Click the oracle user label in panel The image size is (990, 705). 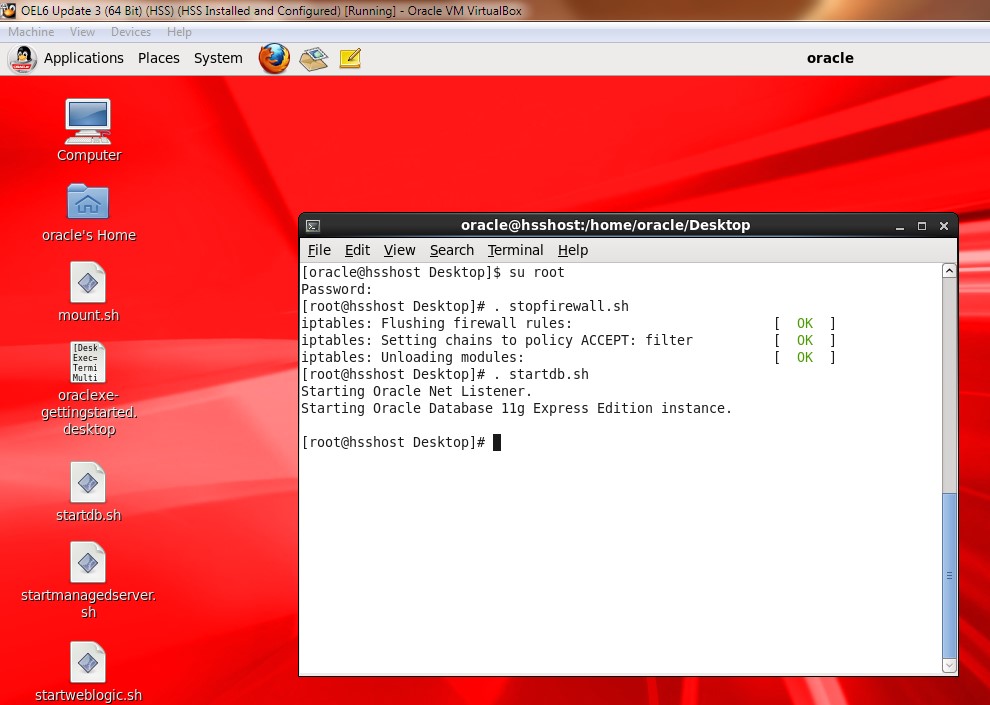830,58
